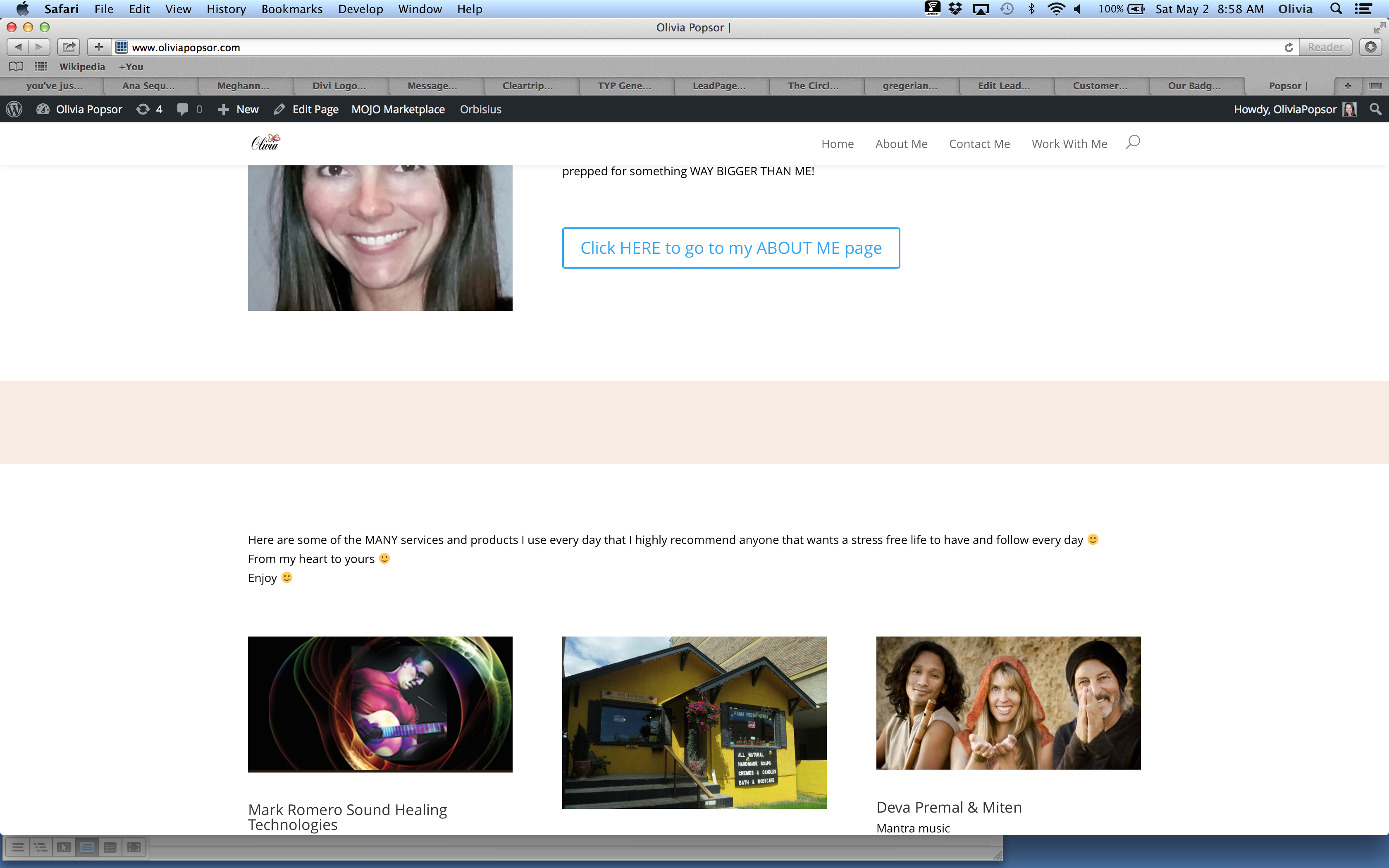This screenshot has width=1389, height=868.
Task: Click the Olivia site logo
Action: (x=265, y=142)
